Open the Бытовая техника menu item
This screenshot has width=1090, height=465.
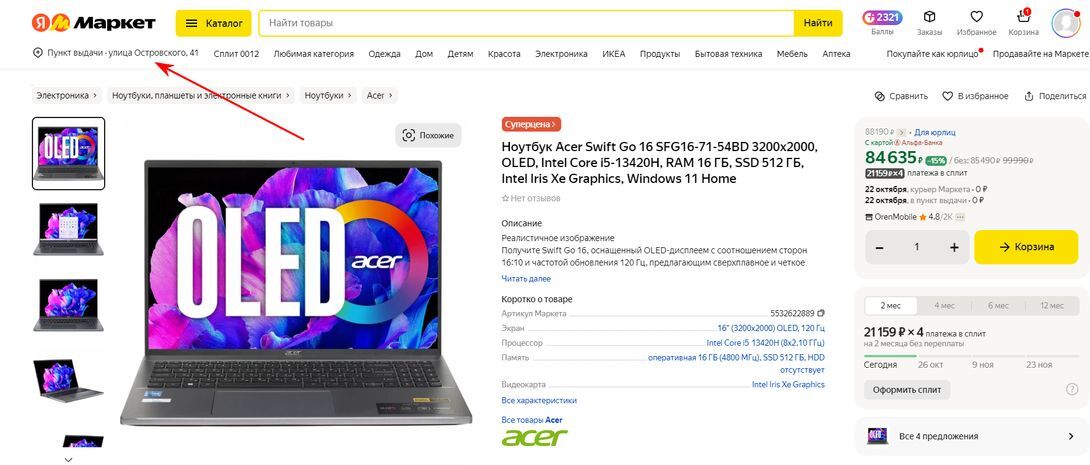click(x=728, y=54)
